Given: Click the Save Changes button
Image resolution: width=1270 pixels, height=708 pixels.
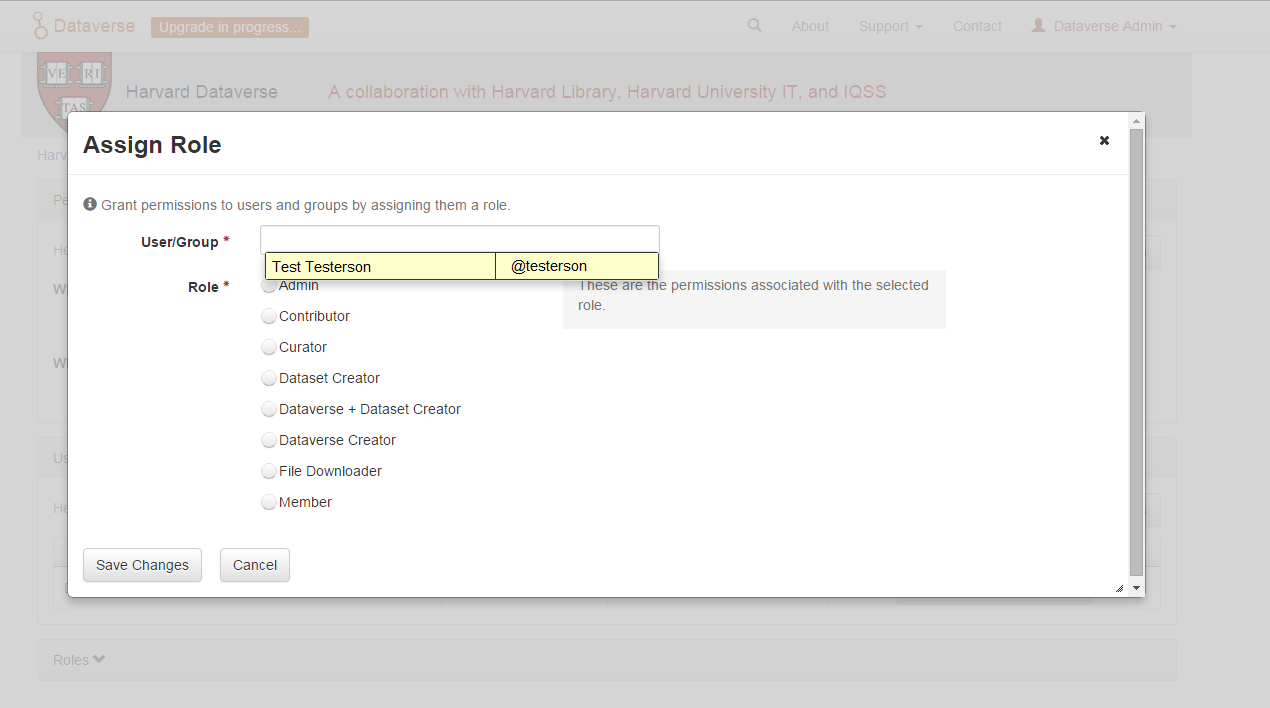Looking at the screenshot, I should (x=142, y=564).
